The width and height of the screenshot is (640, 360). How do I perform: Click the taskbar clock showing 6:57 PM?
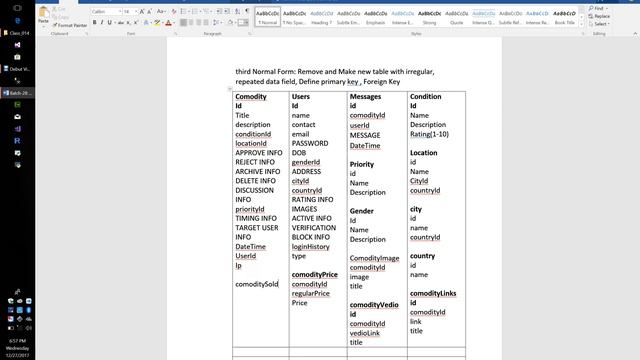(x=18, y=341)
